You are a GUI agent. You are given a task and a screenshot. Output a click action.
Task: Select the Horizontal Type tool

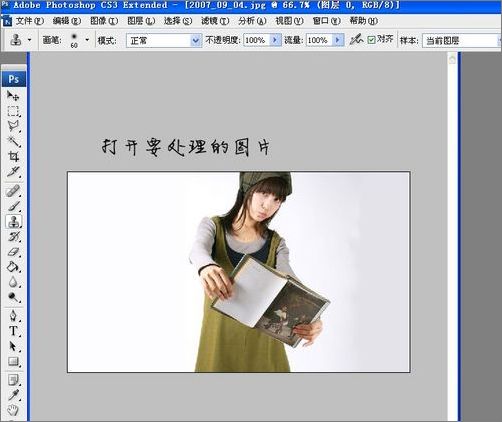(x=13, y=331)
